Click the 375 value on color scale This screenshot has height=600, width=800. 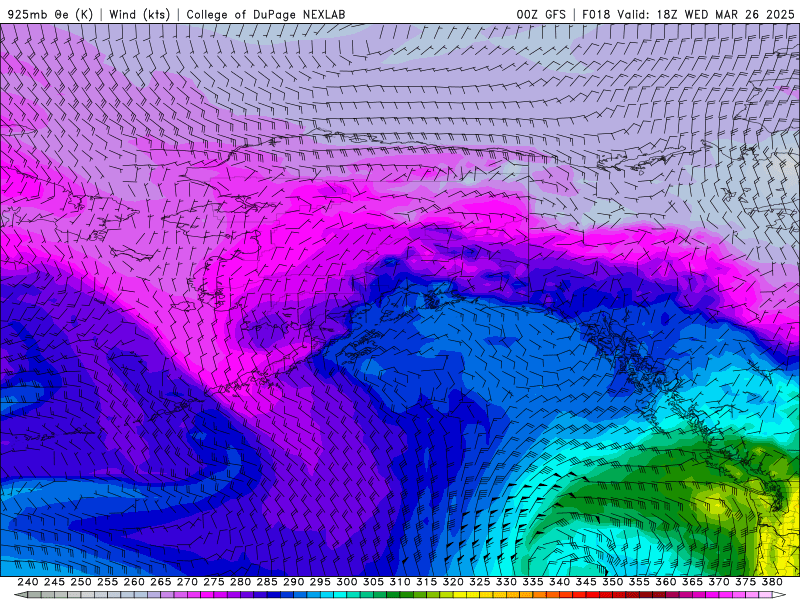pyautogui.click(x=745, y=582)
